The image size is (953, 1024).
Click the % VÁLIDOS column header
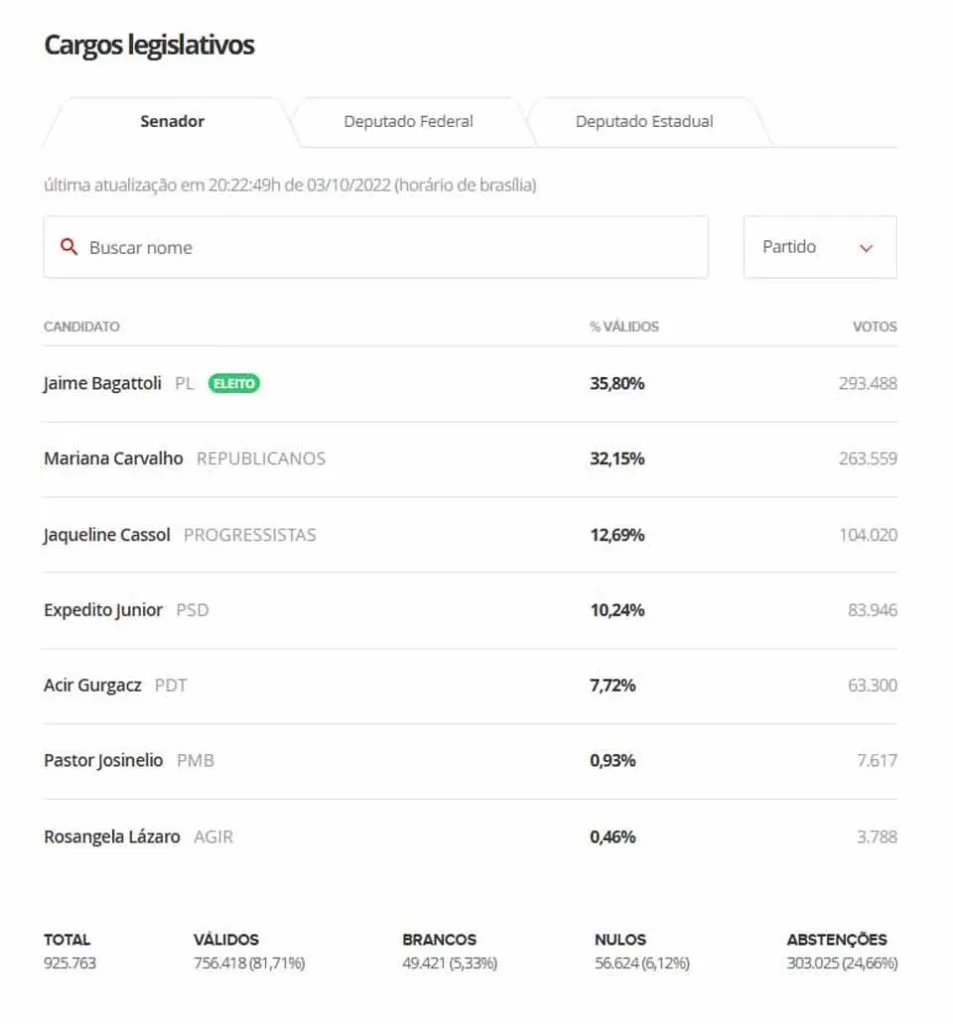[x=624, y=327]
